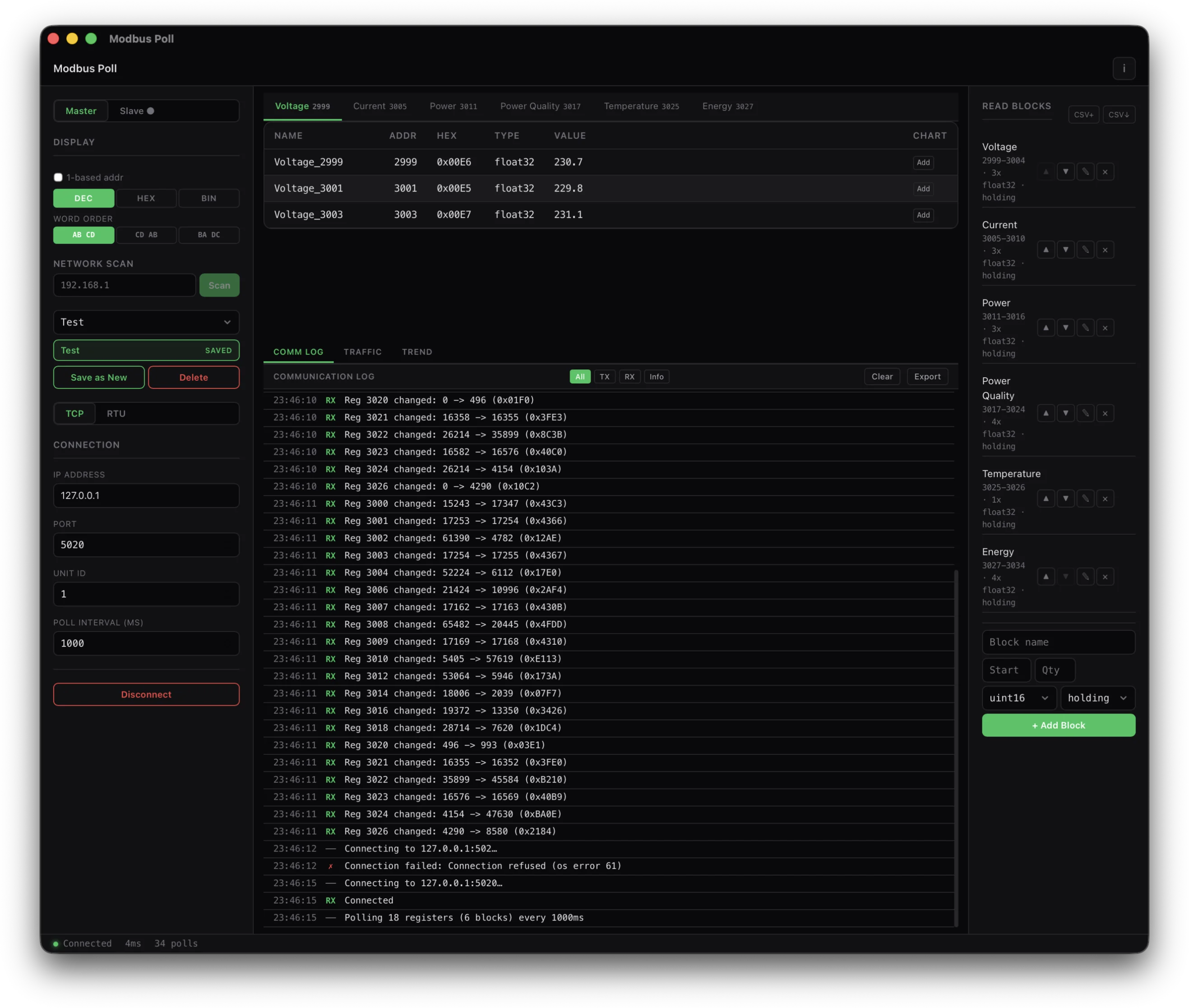Screen dimensions: 1189x1008
Task: Move Energy block up
Action: tap(1046, 577)
